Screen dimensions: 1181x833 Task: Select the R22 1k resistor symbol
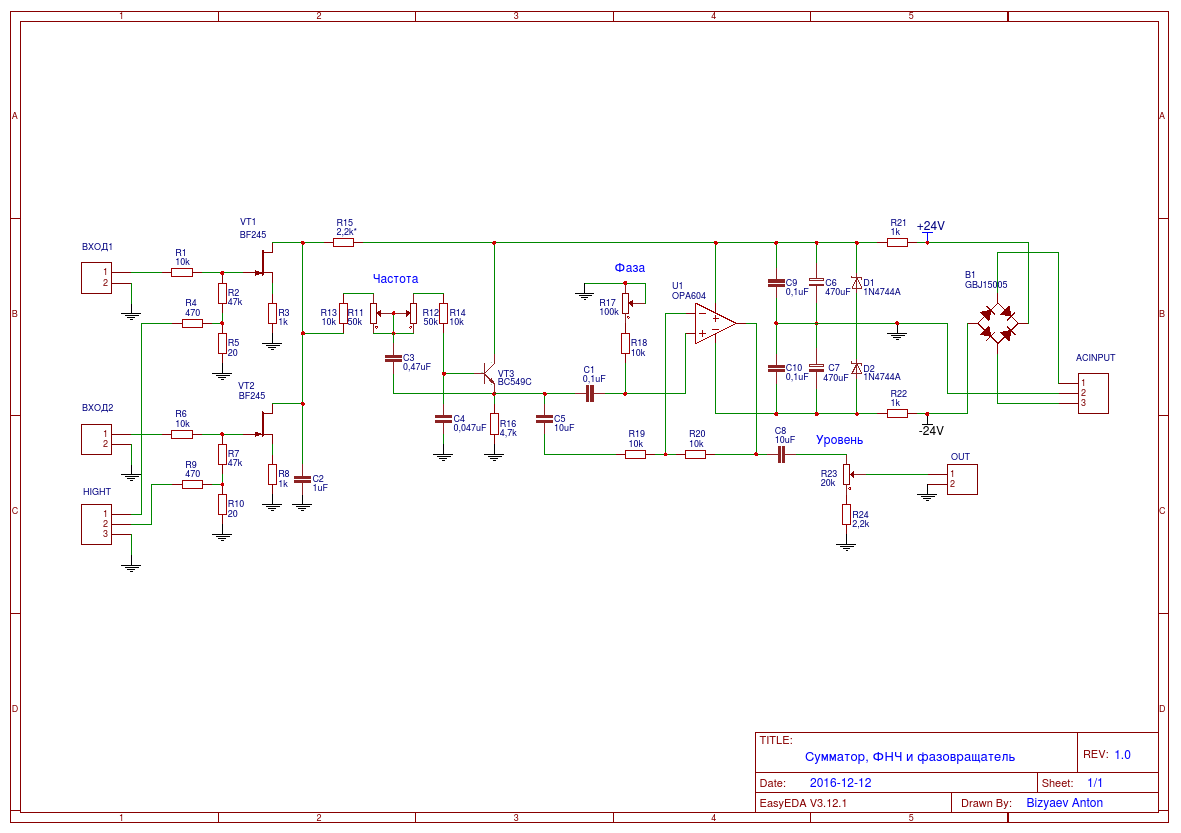[x=897, y=413]
